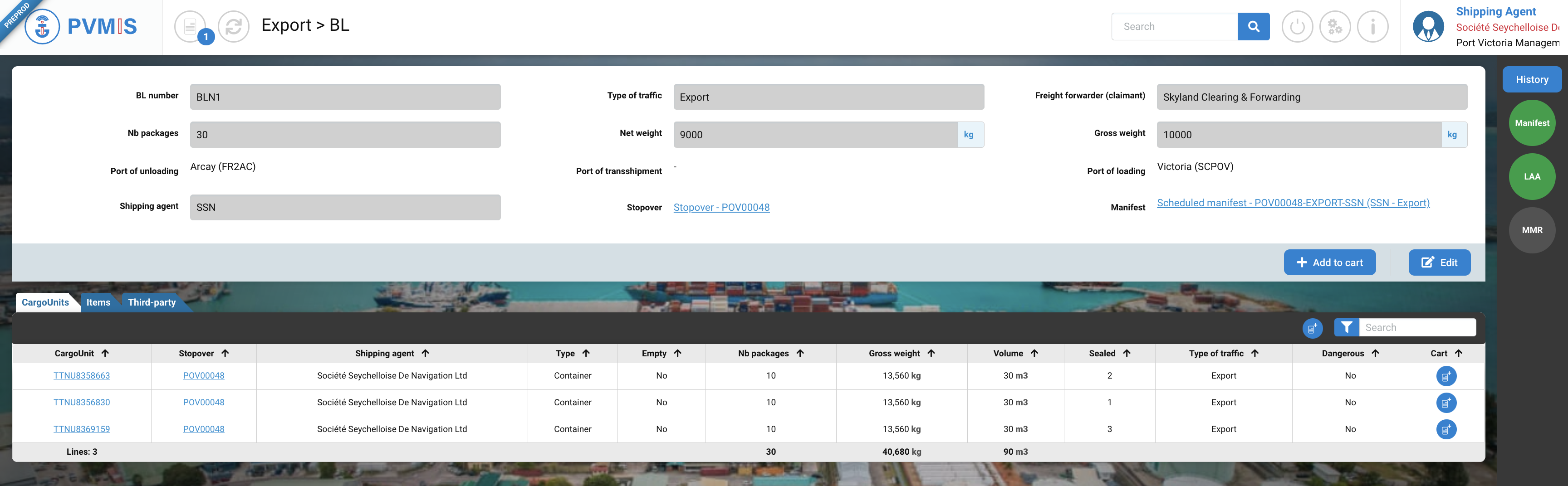The image size is (1568, 486).
Task: Switch to the Items tab
Action: (98, 302)
